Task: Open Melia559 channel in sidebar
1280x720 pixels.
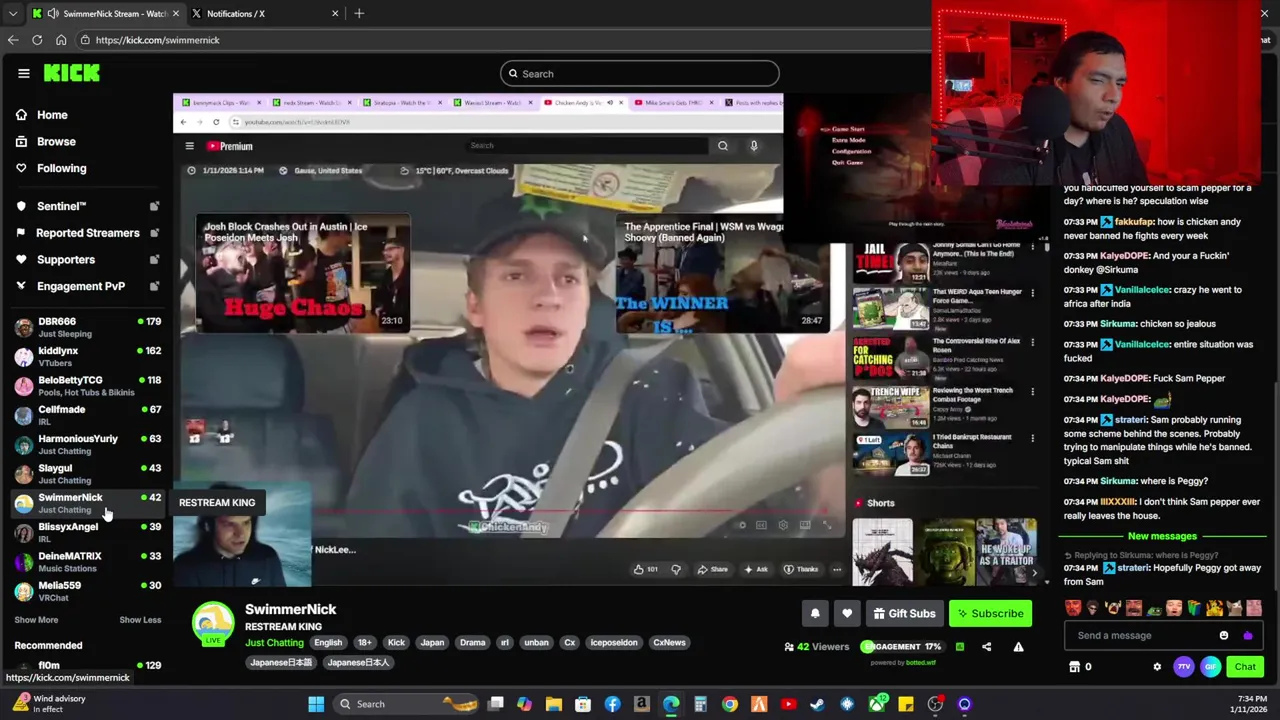Action: click(87, 591)
